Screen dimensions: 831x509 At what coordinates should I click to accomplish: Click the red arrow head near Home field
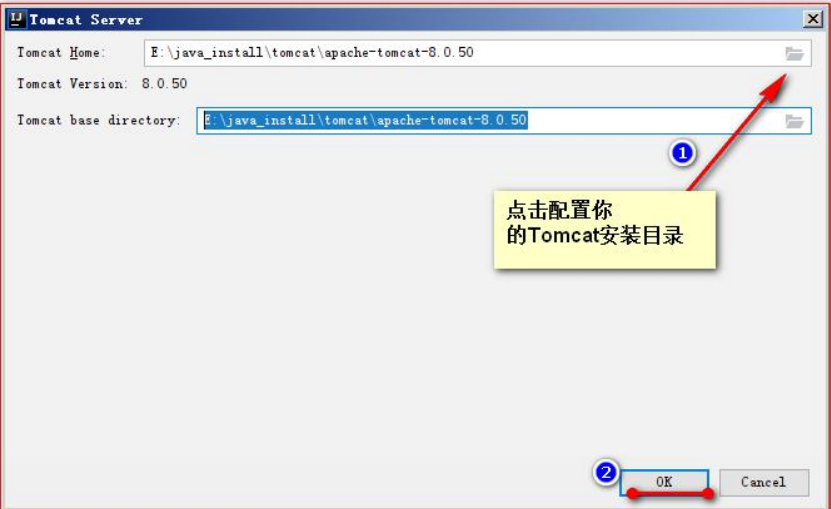point(775,88)
